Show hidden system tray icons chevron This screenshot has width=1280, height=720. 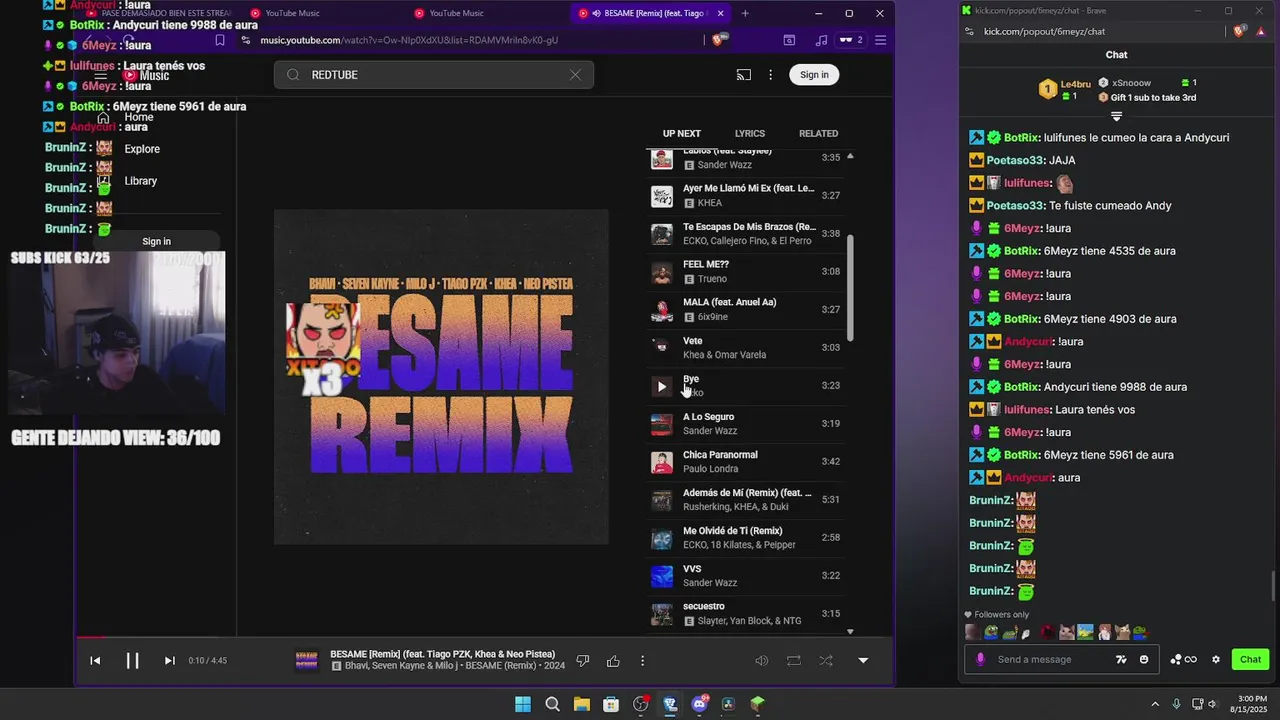click(1155, 704)
